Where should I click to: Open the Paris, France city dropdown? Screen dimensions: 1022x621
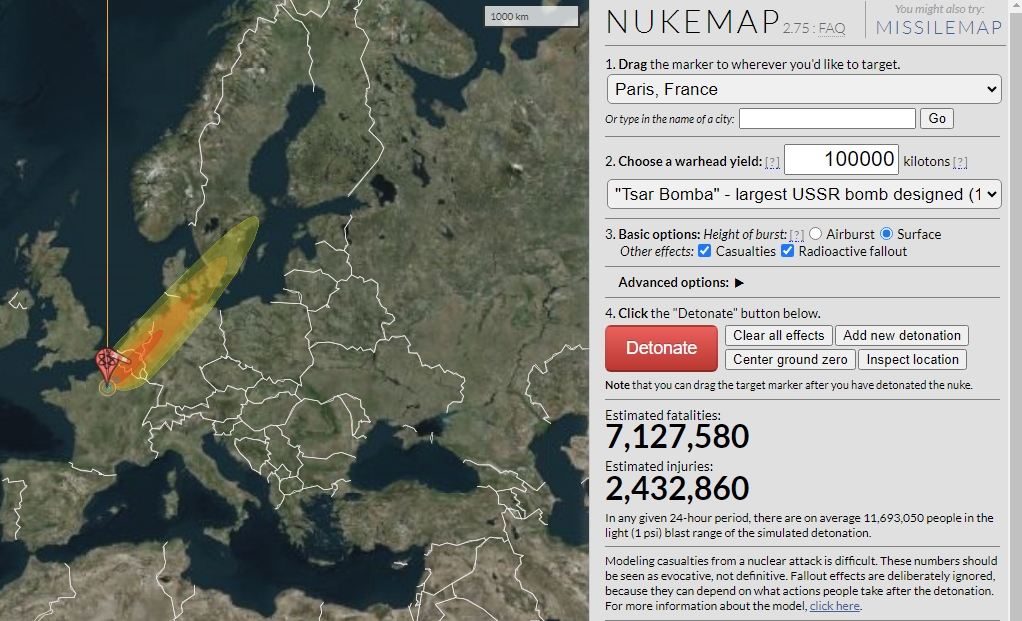[x=804, y=89]
